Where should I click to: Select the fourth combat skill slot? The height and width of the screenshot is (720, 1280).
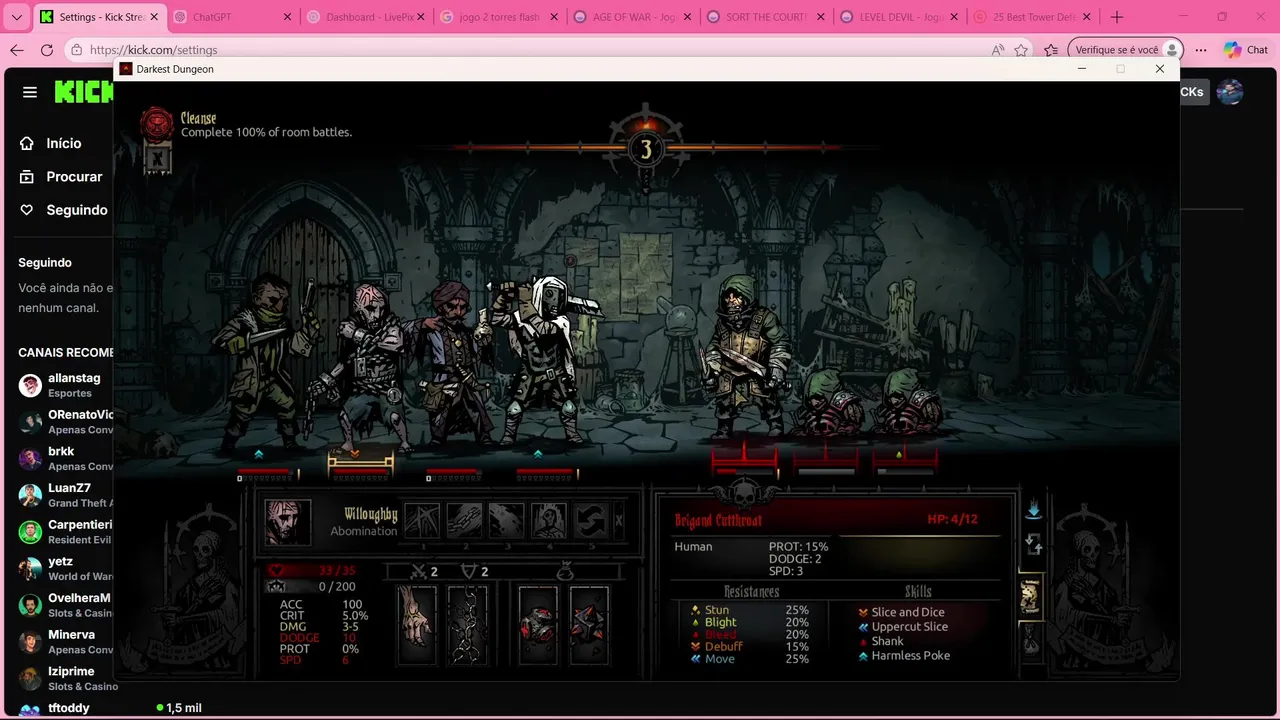click(x=549, y=520)
